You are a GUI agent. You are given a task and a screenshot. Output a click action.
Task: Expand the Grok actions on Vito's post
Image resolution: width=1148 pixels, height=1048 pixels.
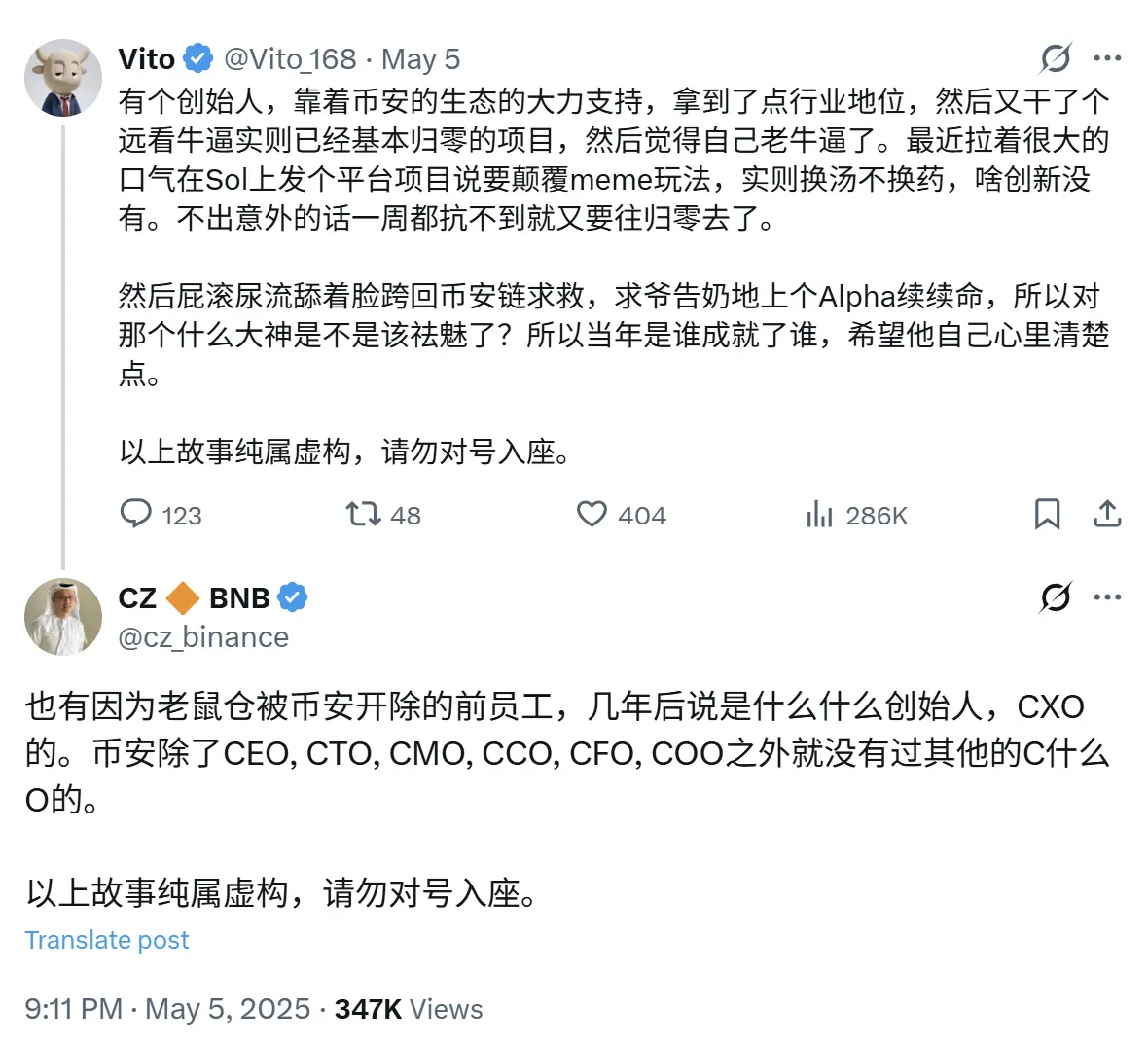pyautogui.click(x=1054, y=57)
